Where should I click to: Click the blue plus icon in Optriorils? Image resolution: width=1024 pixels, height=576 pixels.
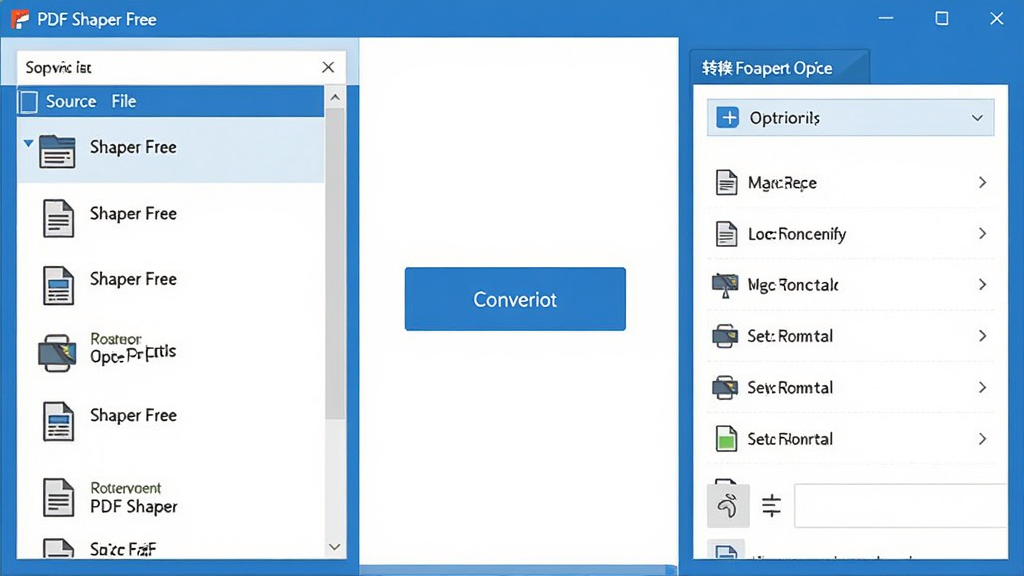(728, 118)
